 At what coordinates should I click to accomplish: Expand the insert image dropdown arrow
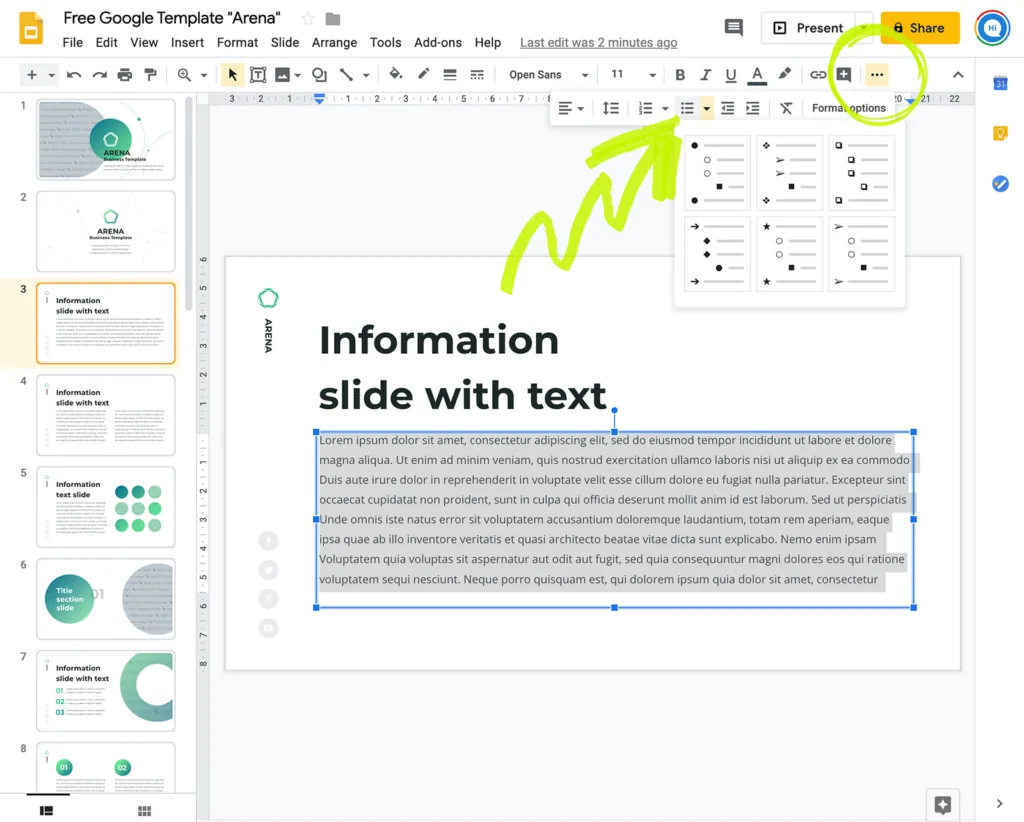click(298, 76)
